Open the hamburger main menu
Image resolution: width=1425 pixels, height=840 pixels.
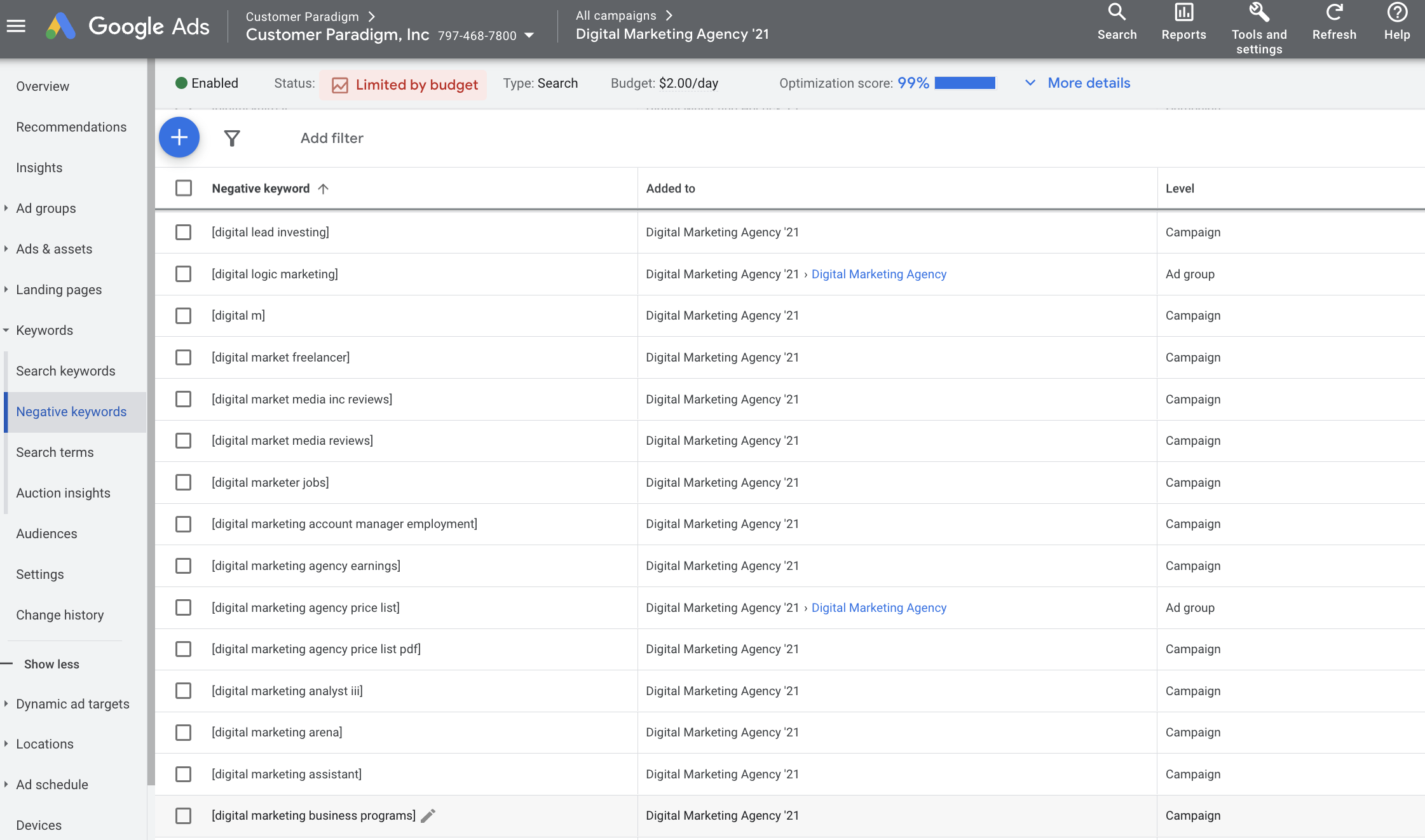pos(16,26)
